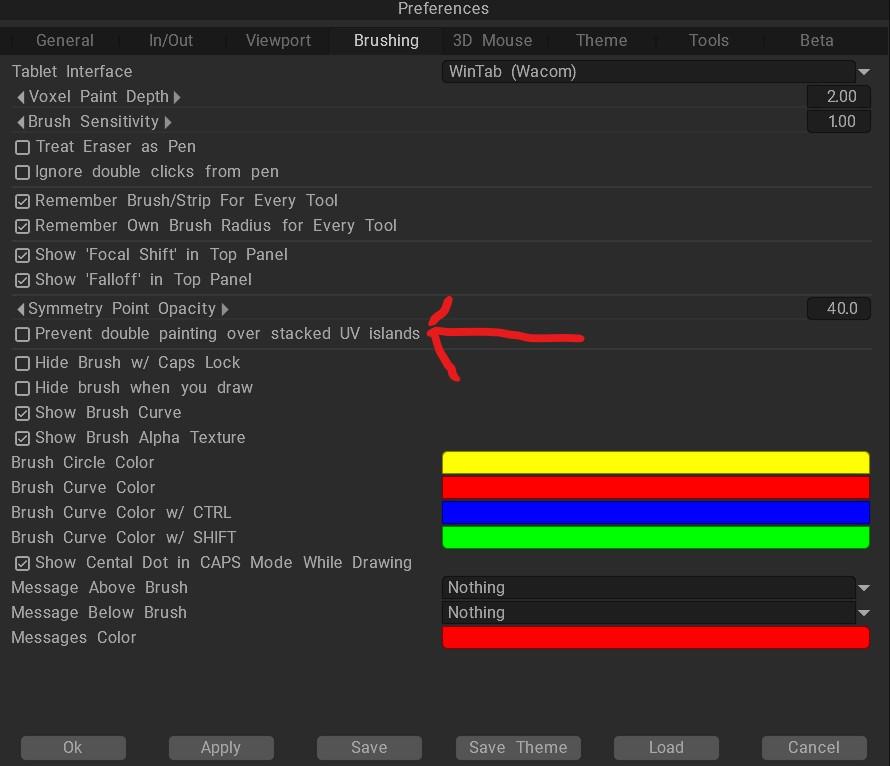
Task: Enable Prevent double painting over stacked UV islands
Action: point(22,334)
